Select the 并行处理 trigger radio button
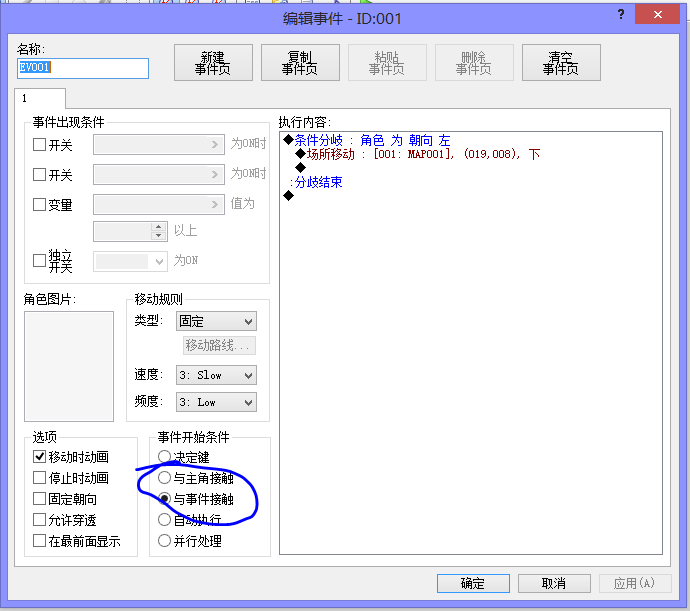This screenshot has height=611, width=690. [x=164, y=541]
